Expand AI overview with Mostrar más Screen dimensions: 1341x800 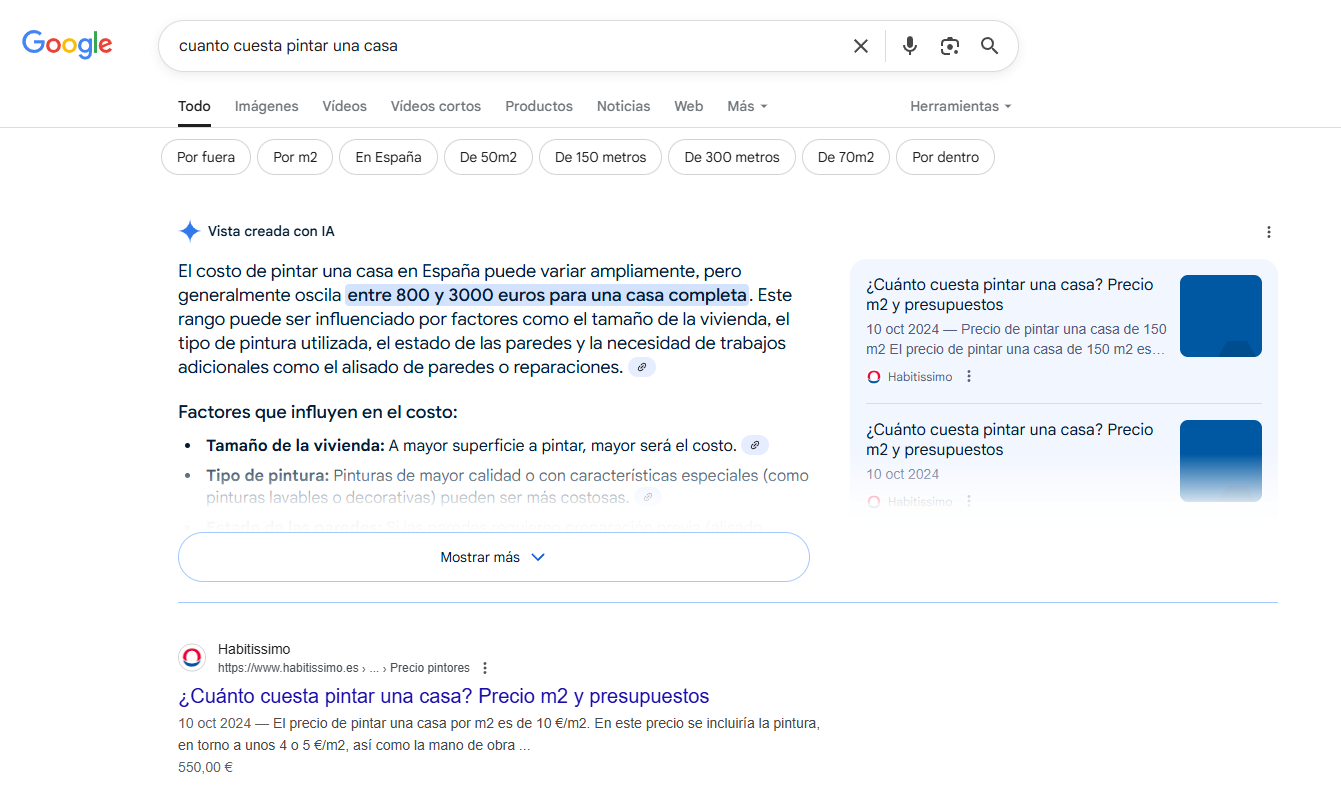click(x=493, y=557)
